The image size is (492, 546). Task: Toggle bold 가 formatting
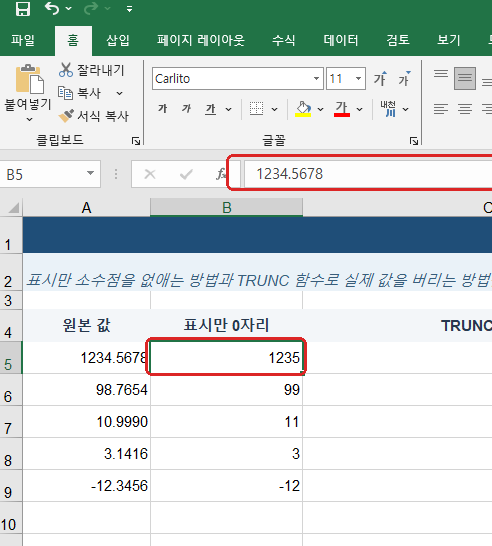(162, 109)
